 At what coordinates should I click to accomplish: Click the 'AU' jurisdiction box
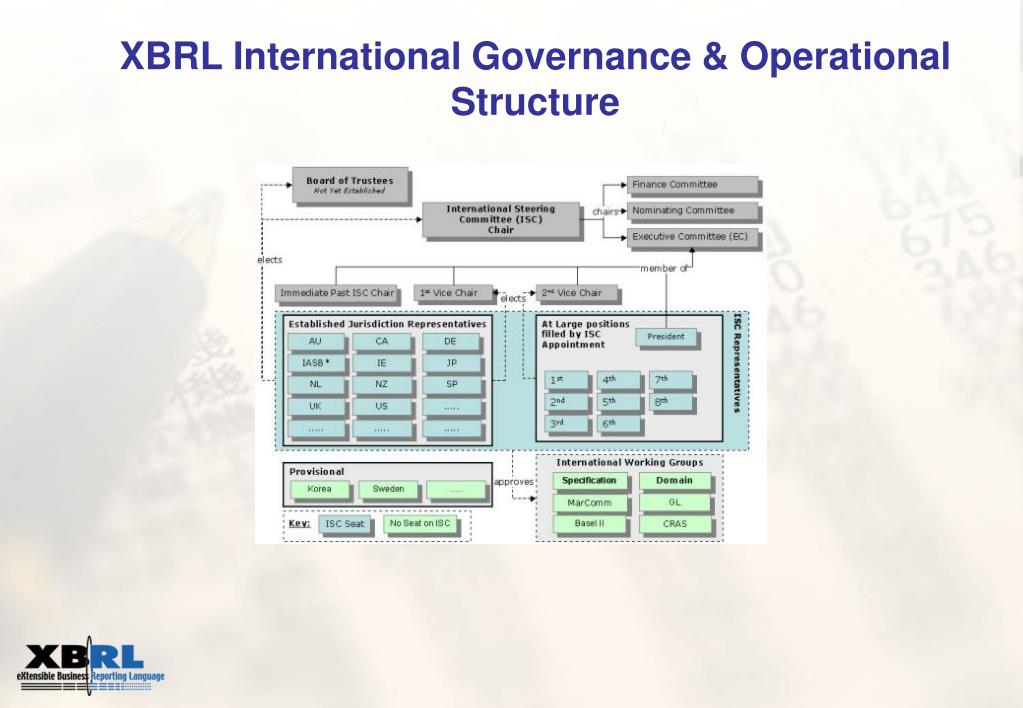coord(315,341)
